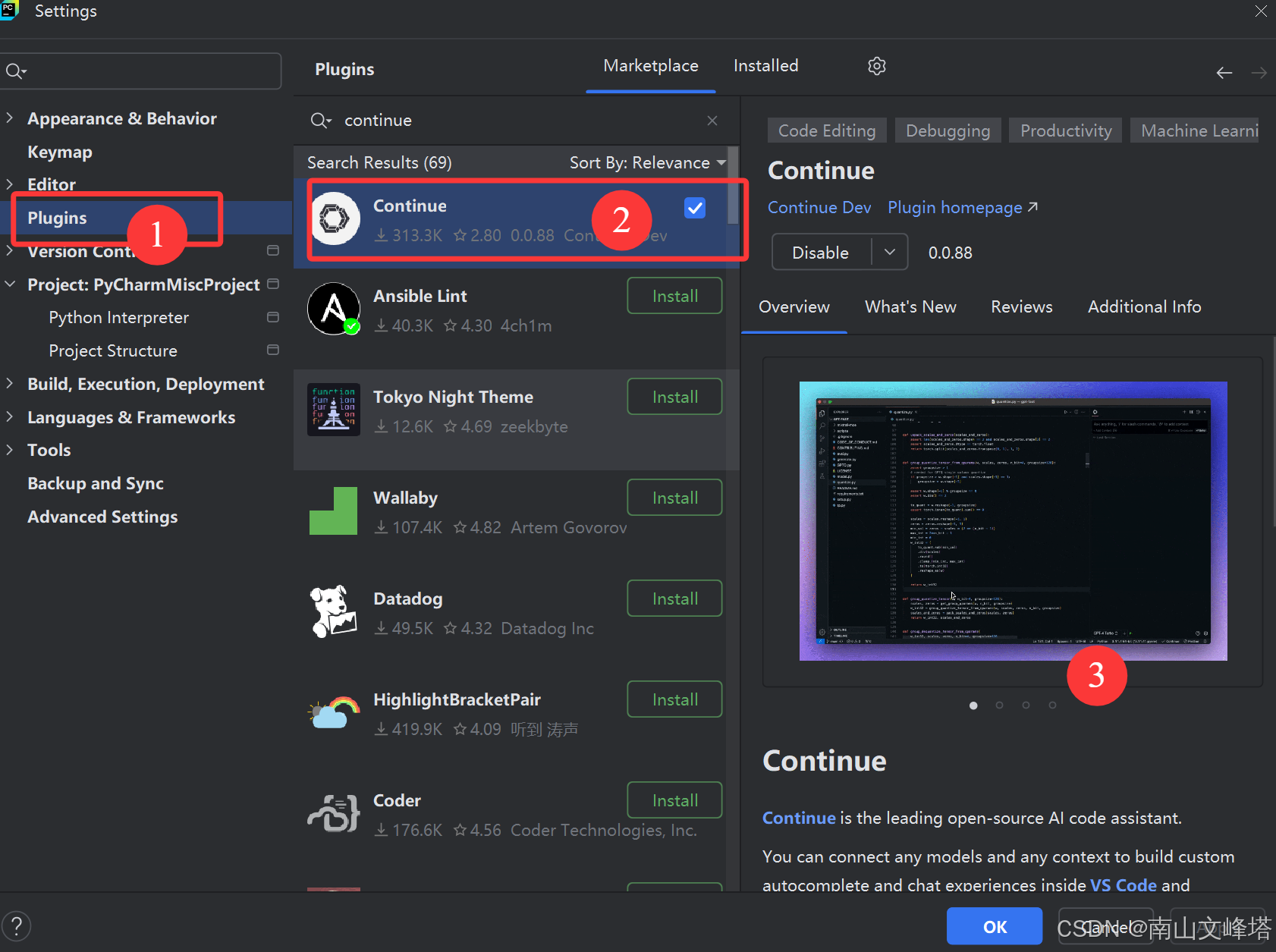This screenshot has width=1276, height=952.
Task: Click the OK button
Action: click(x=995, y=926)
